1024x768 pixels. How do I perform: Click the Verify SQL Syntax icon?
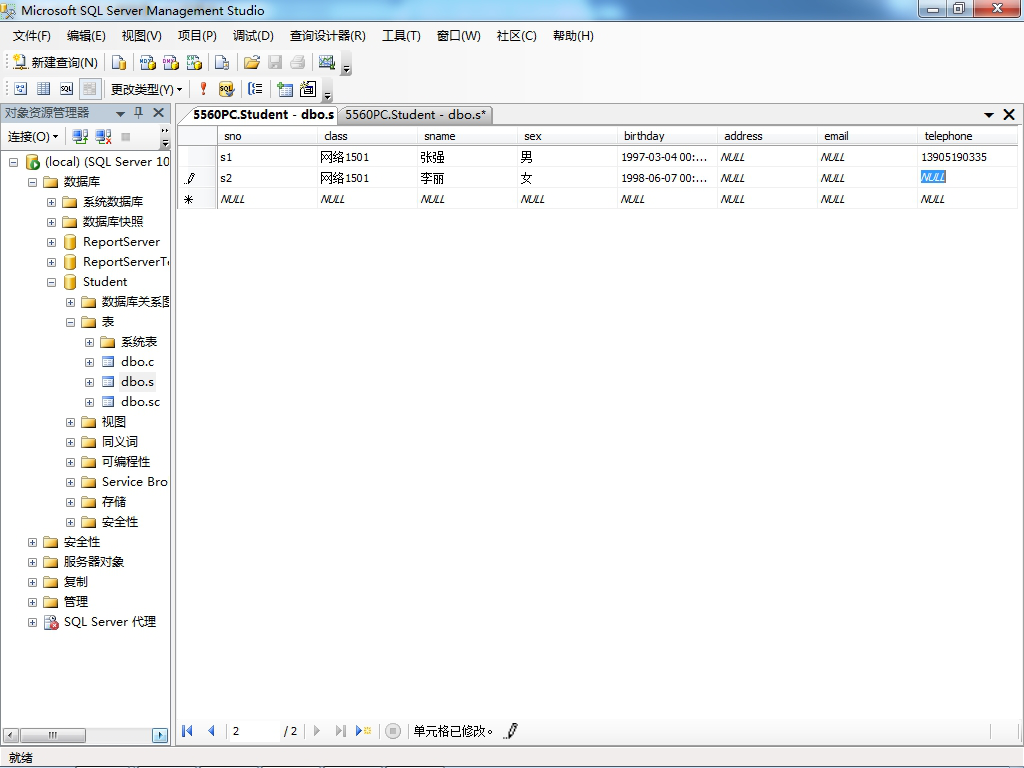[226, 89]
